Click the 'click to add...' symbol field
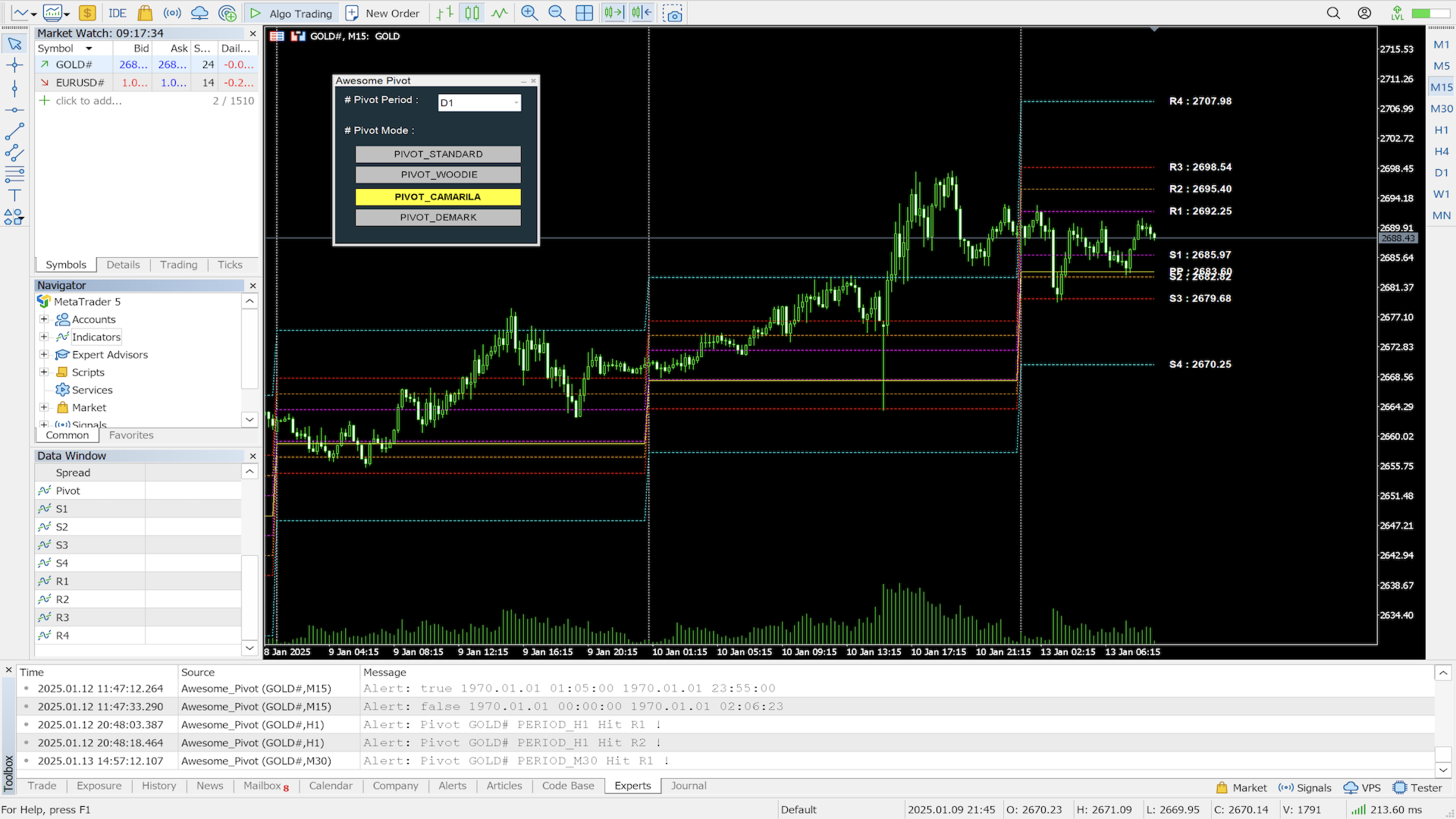 [x=88, y=101]
